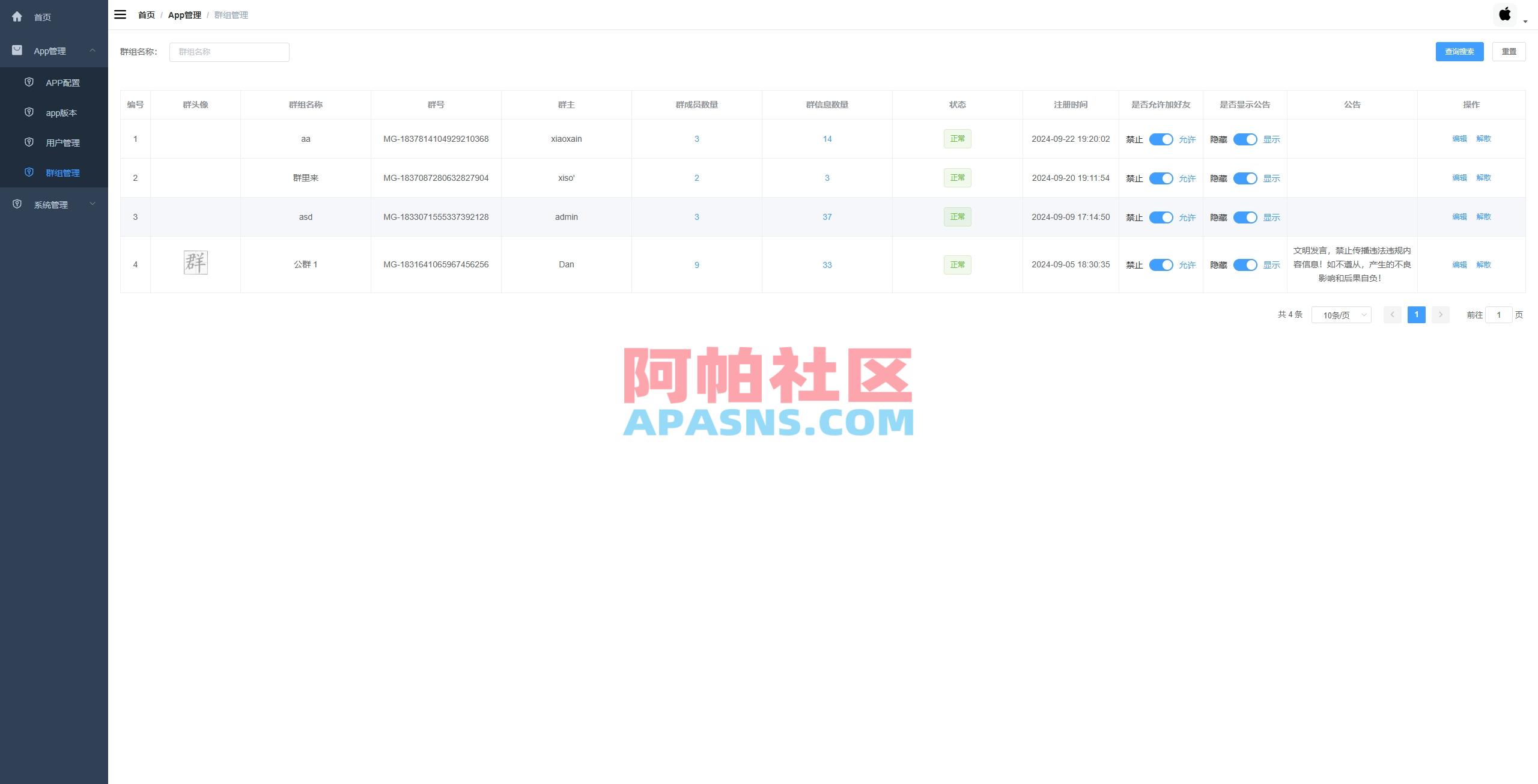Open the 10条/页 page-size dropdown

(1342, 314)
